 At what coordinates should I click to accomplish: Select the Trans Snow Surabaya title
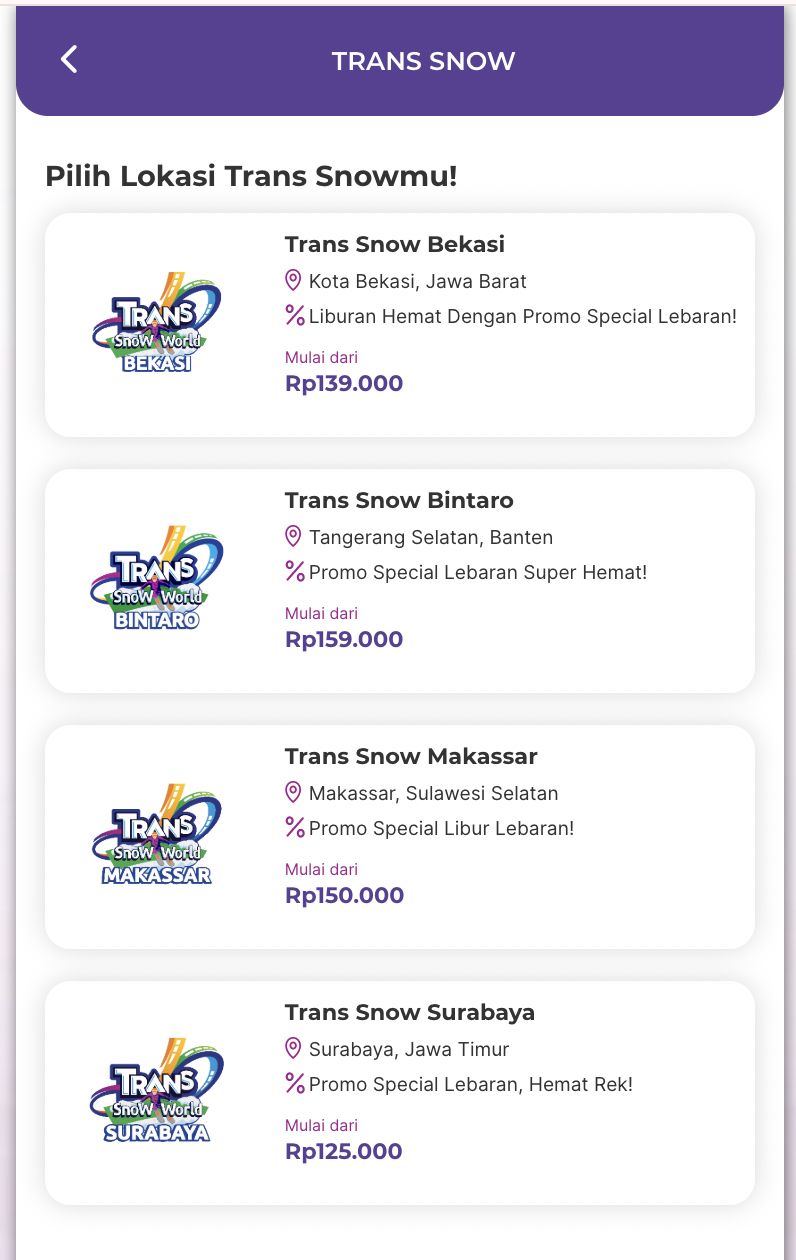pyautogui.click(x=410, y=1012)
